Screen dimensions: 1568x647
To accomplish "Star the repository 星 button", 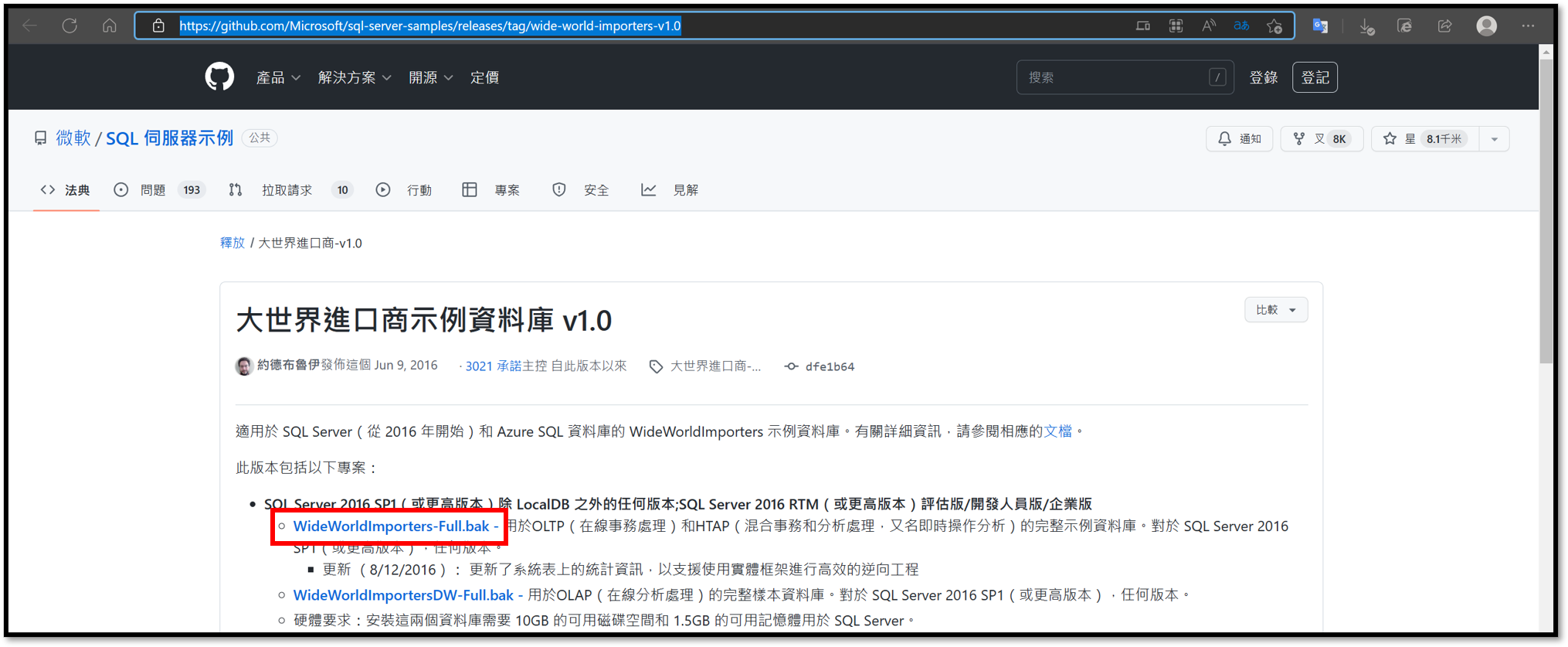I will tap(1425, 138).
